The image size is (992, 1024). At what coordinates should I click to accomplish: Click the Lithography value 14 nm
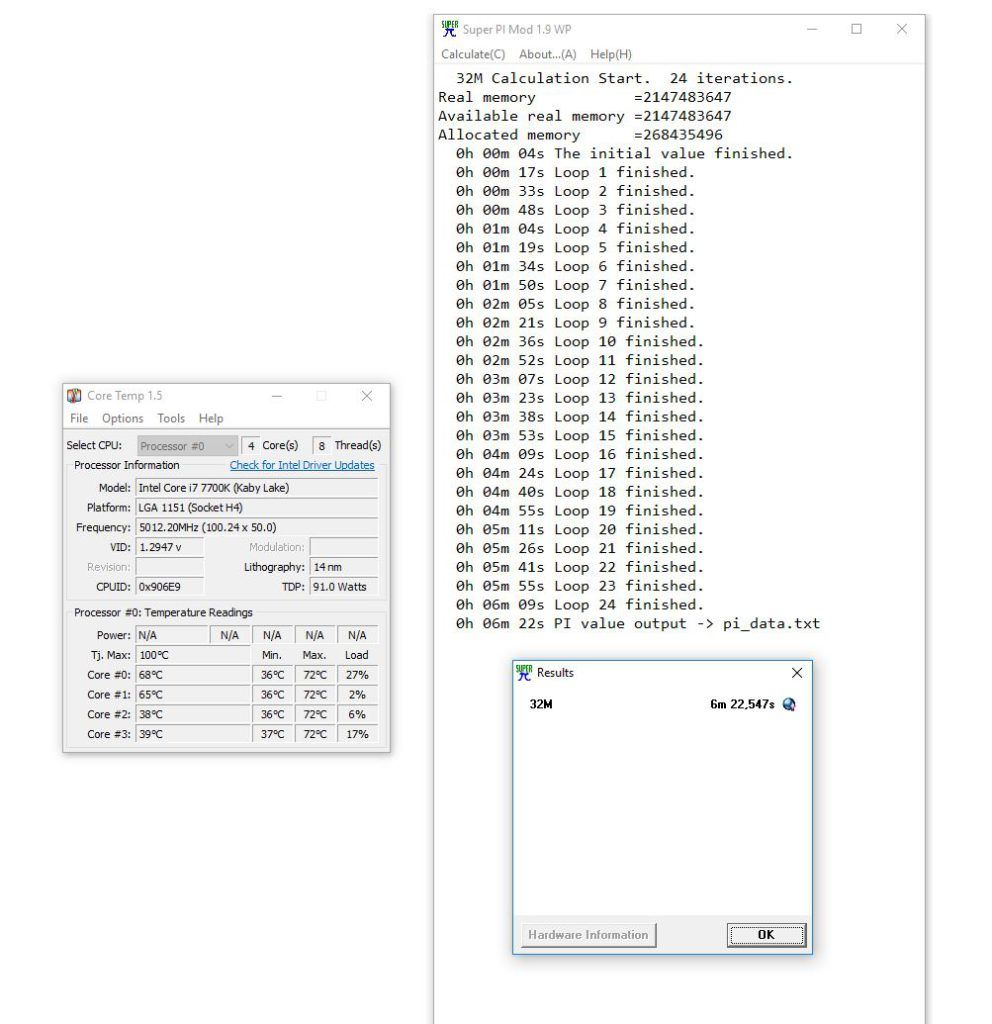click(x=344, y=567)
